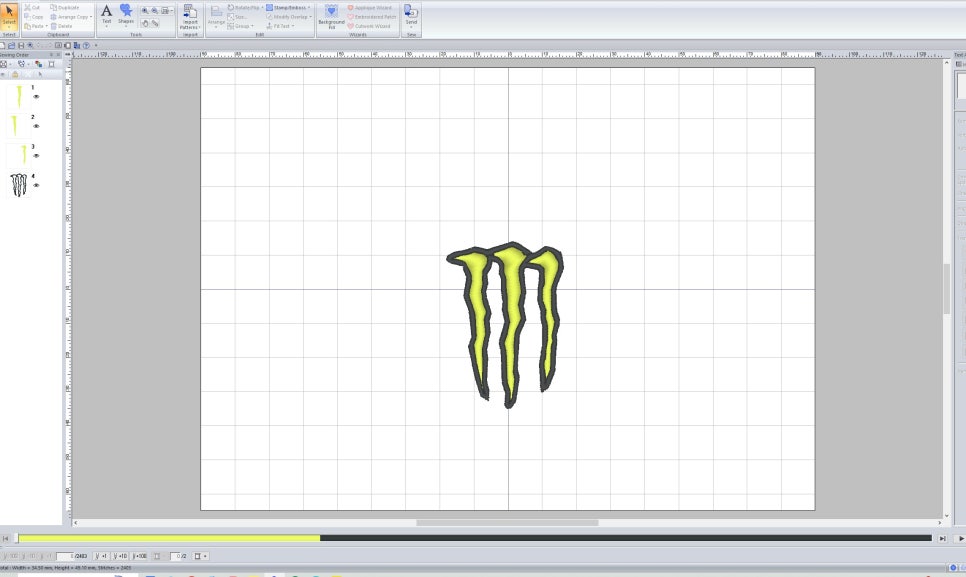
Task: Expand the Group dropdown
Action: pyautogui.click(x=252, y=26)
